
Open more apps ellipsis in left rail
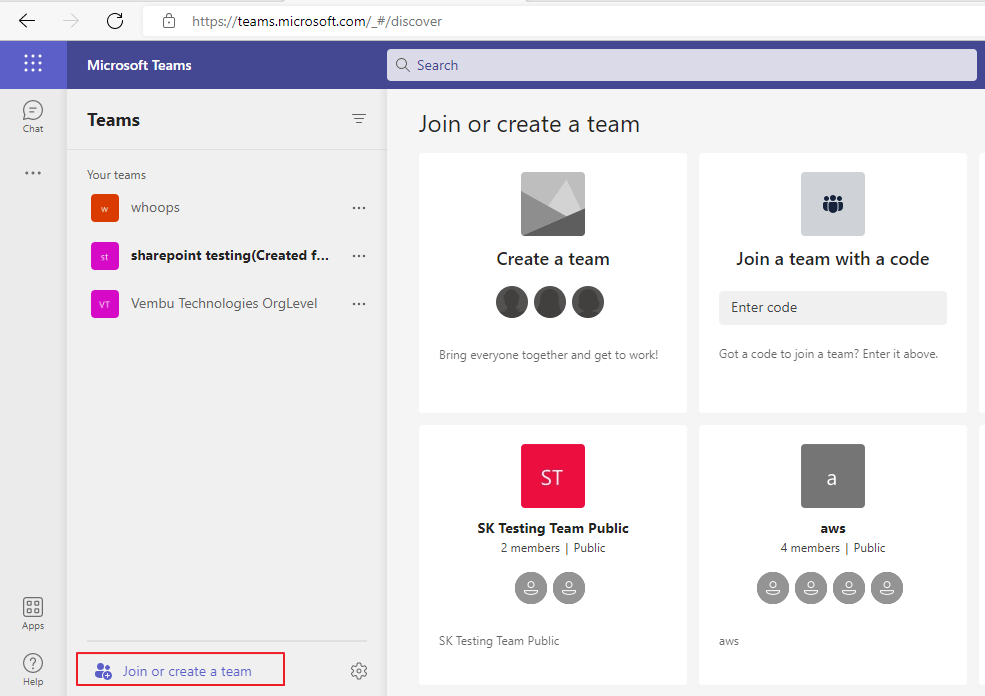(33, 173)
